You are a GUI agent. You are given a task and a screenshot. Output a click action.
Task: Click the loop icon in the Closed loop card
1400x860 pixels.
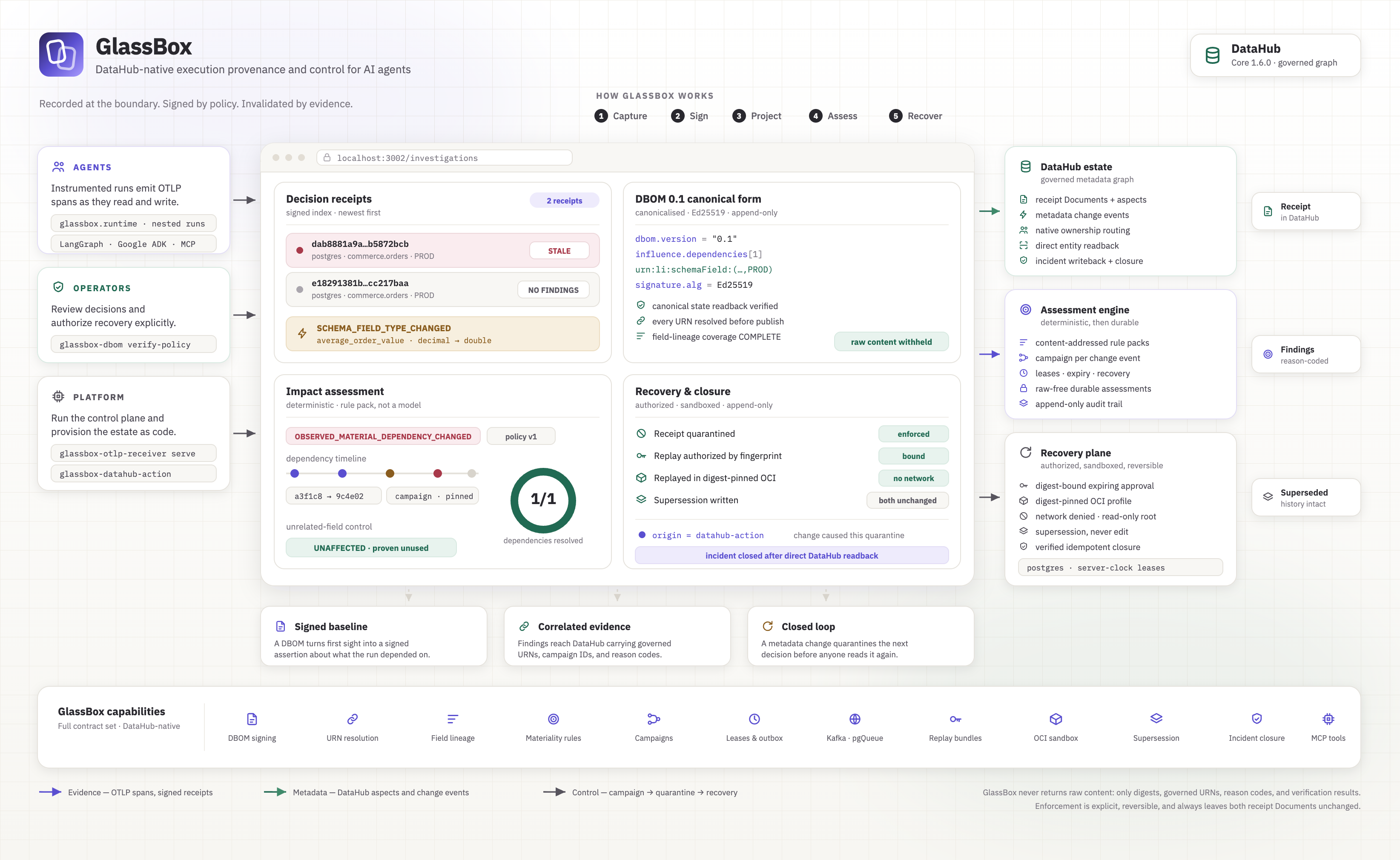click(767, 626)
